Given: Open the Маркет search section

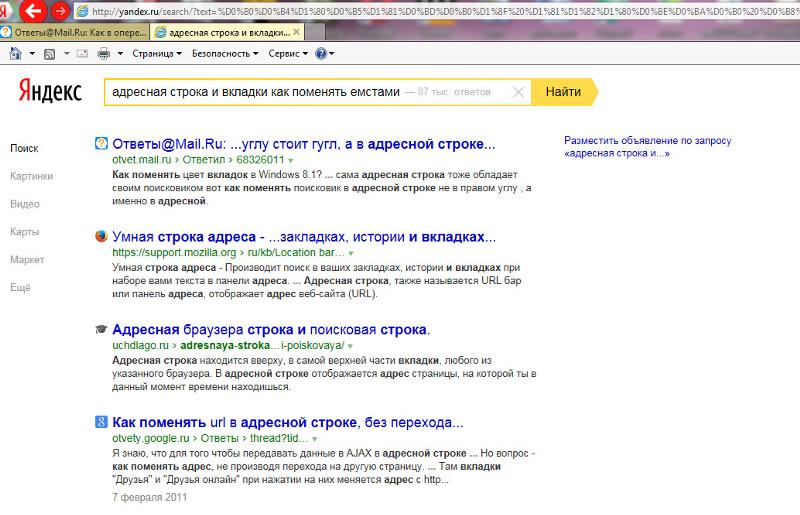Looking at the screenshot, I should point(27,259).
